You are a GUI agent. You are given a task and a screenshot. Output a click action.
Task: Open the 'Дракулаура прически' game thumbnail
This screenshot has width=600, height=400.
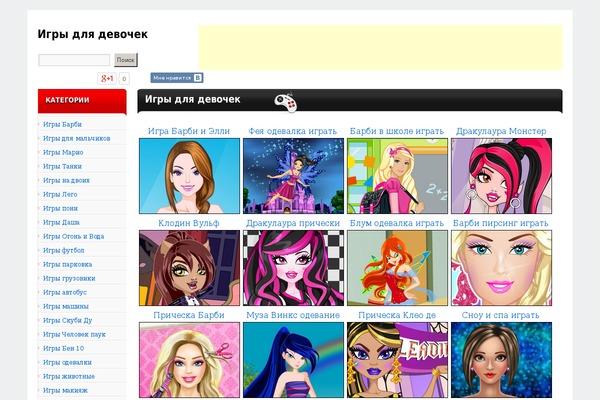[293, 268]
